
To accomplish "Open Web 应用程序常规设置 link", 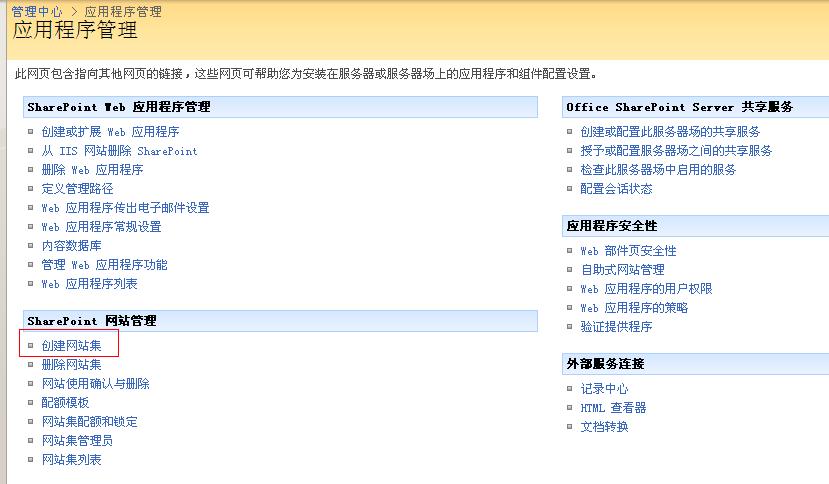I will pyautogui.click(x=102, y=227).
